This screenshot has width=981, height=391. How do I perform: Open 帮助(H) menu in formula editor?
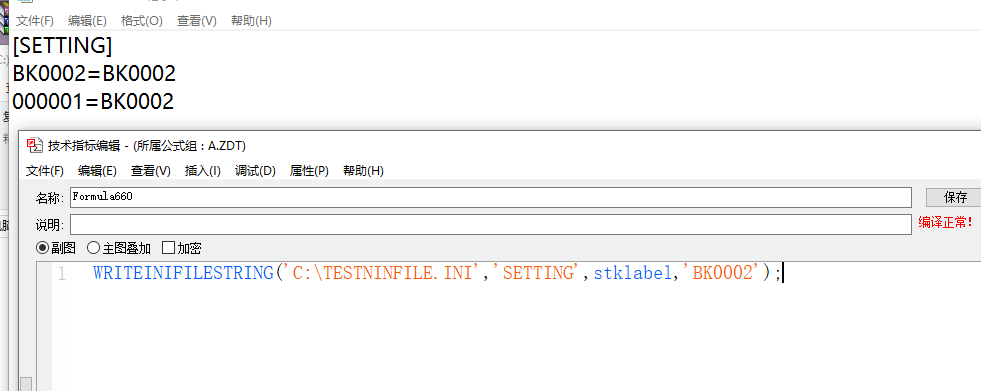tap(363, 171)
